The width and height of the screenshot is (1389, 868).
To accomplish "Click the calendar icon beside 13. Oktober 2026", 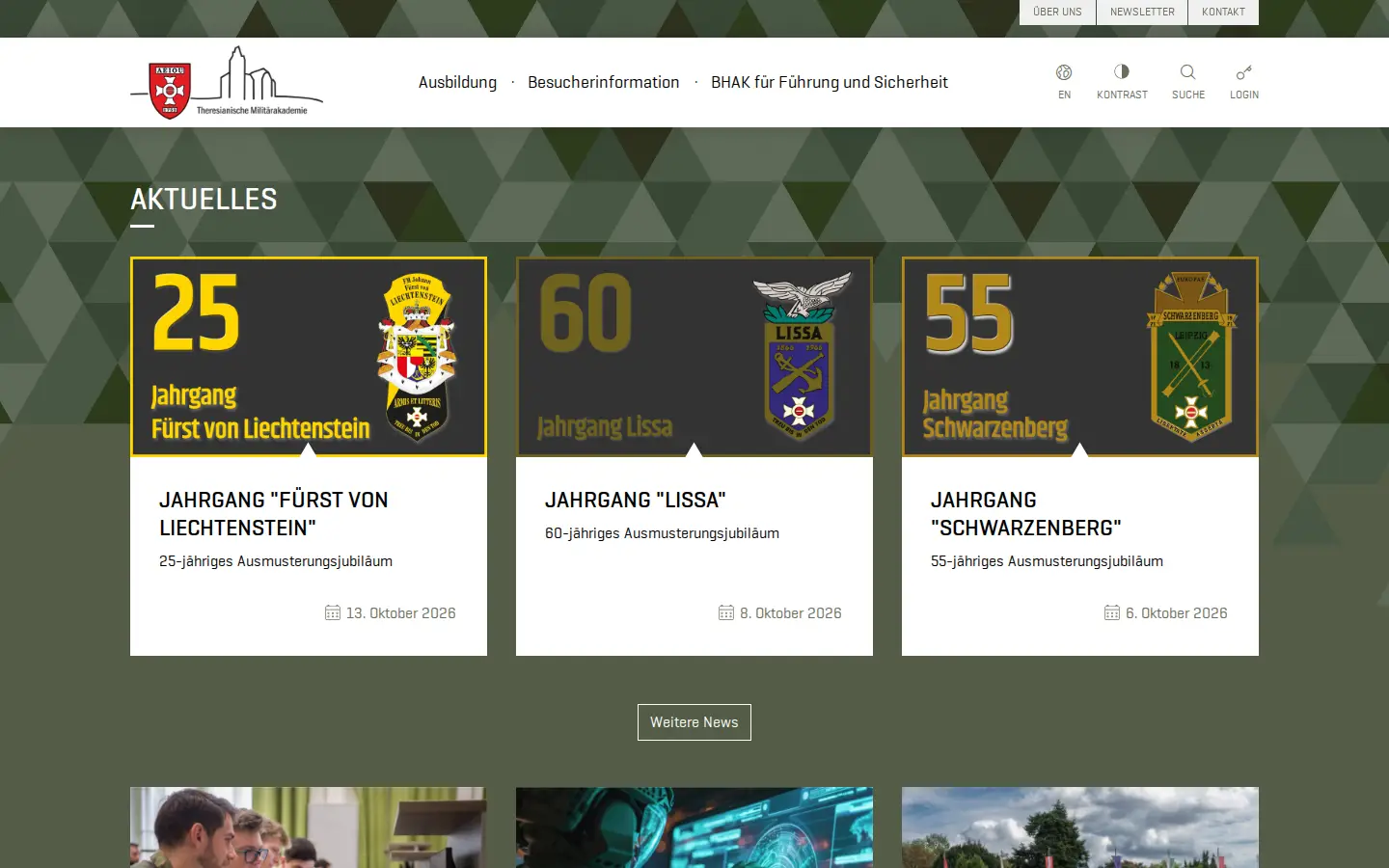I will pyautogui.click(x=333, y=612).
